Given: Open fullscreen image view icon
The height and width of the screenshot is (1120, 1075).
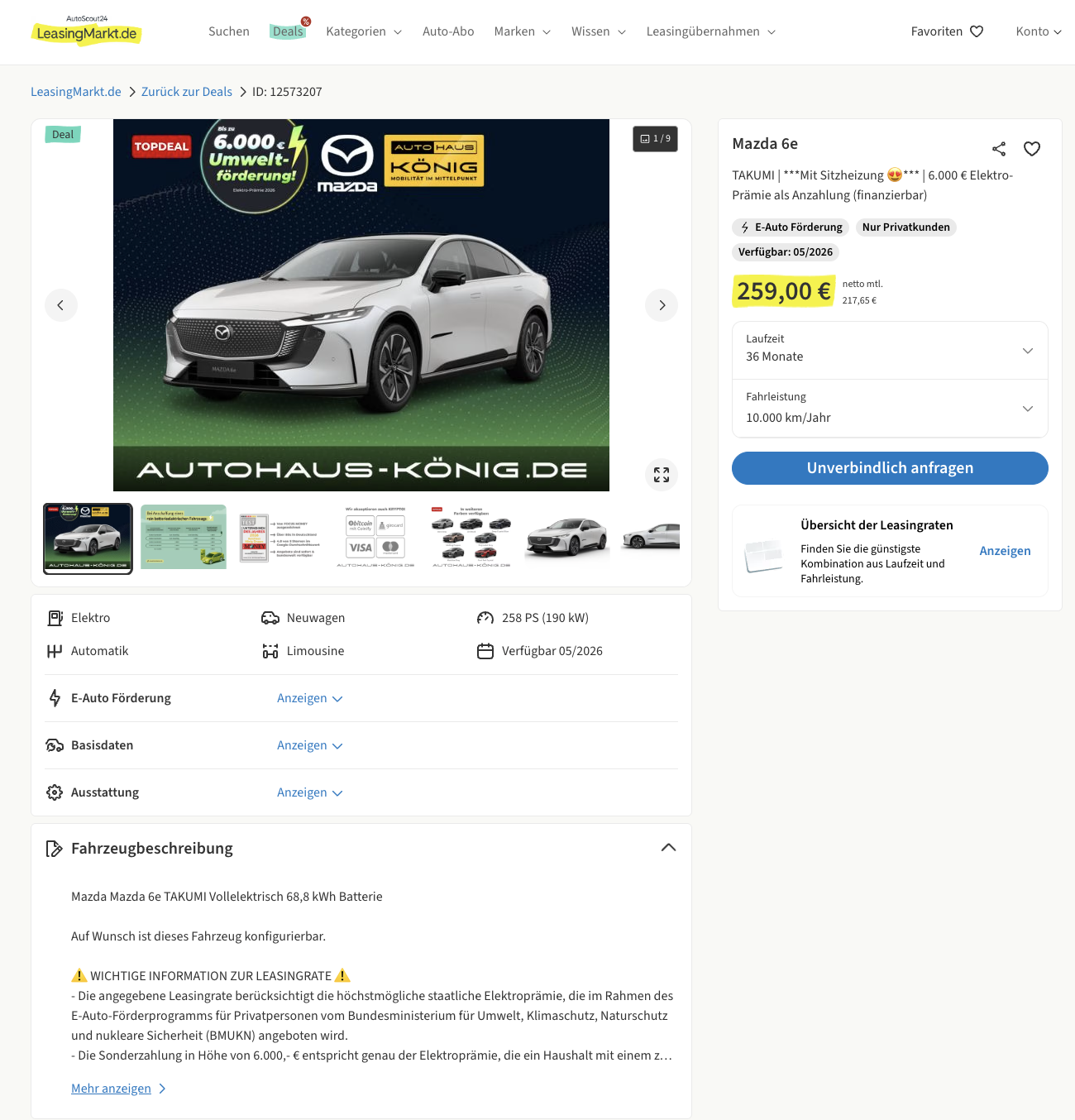Looking at the screenshot, I should point(662,475).
